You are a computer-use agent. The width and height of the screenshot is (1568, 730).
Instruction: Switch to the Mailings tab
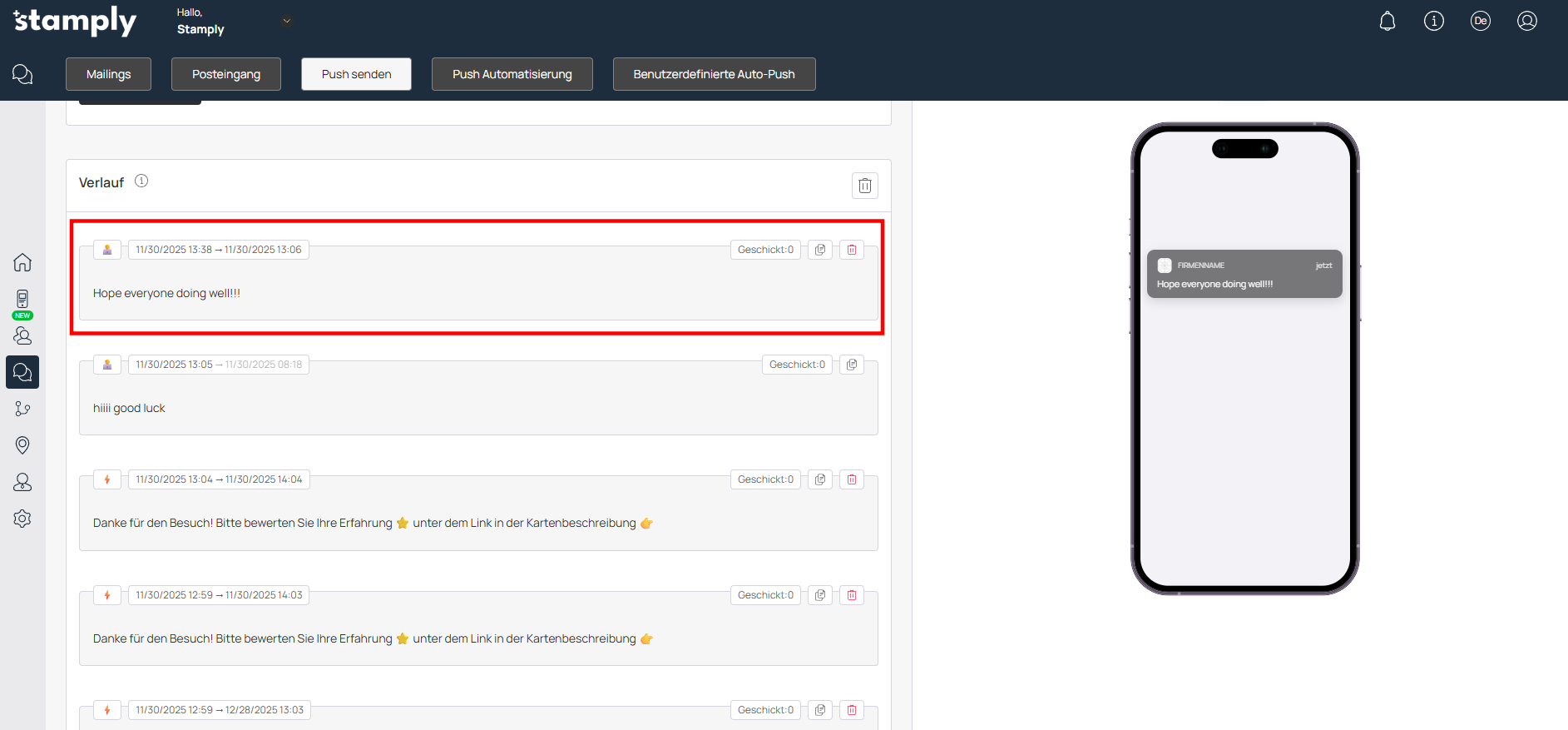[108, 74]
